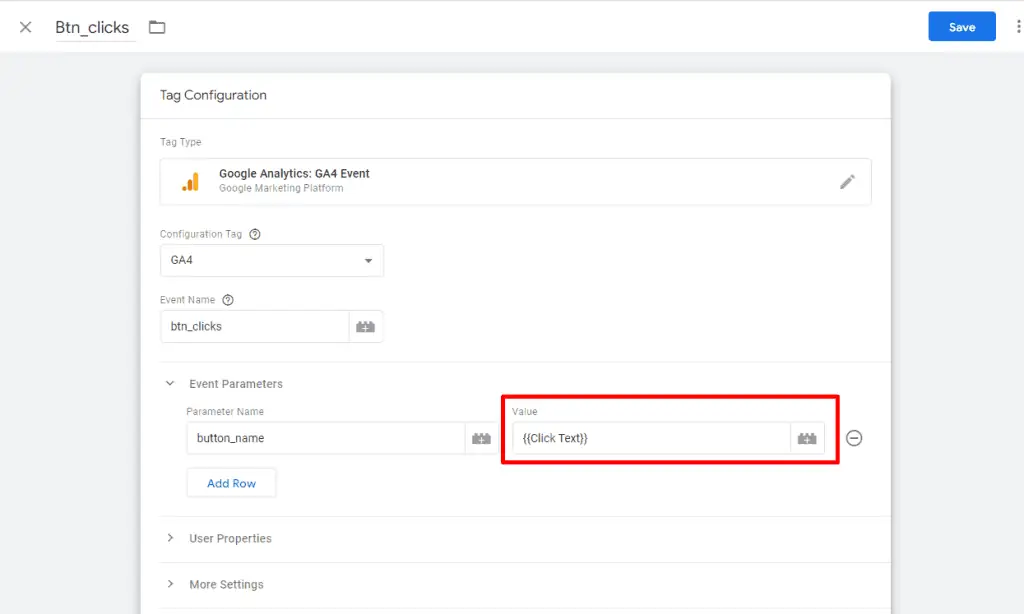Open the variable picker for Parameter Name
1024x614 pixels.
click(481, 437)
